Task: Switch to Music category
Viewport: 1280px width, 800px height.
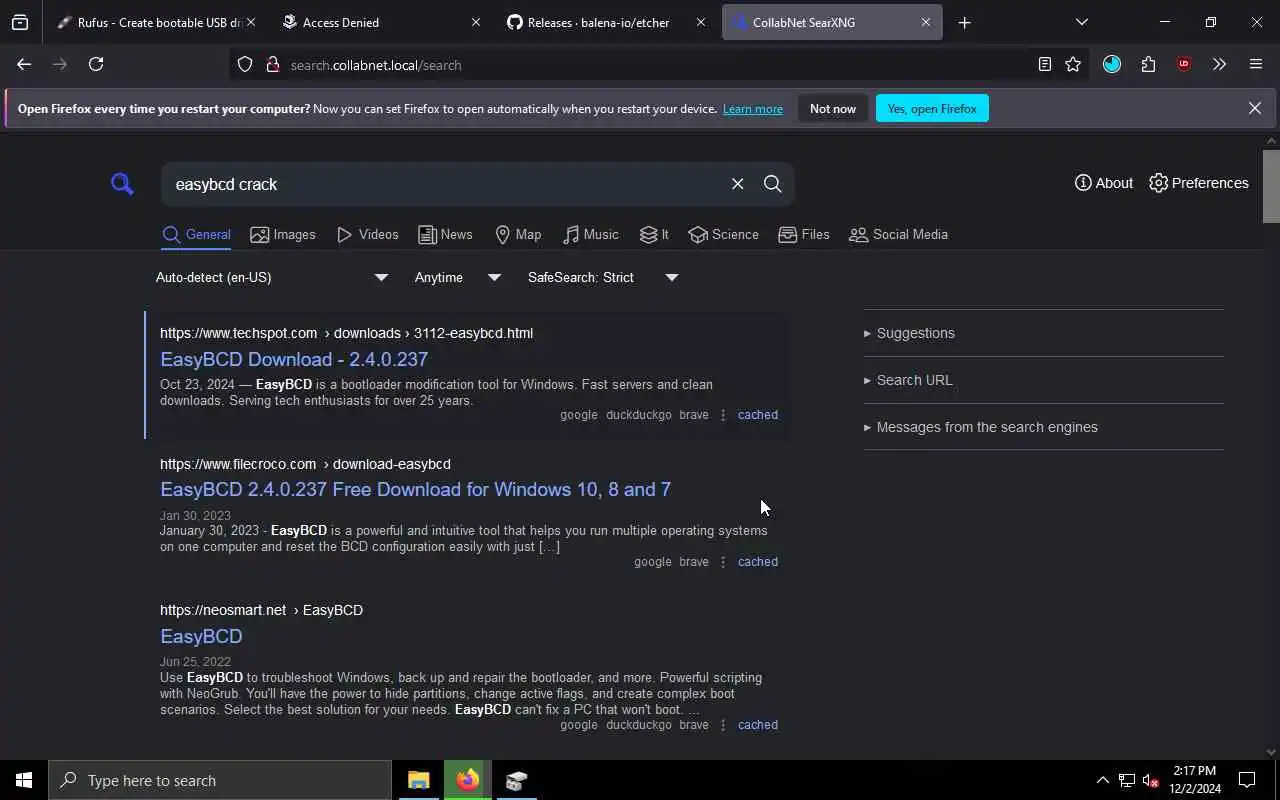Action: (x=591, y=235)
